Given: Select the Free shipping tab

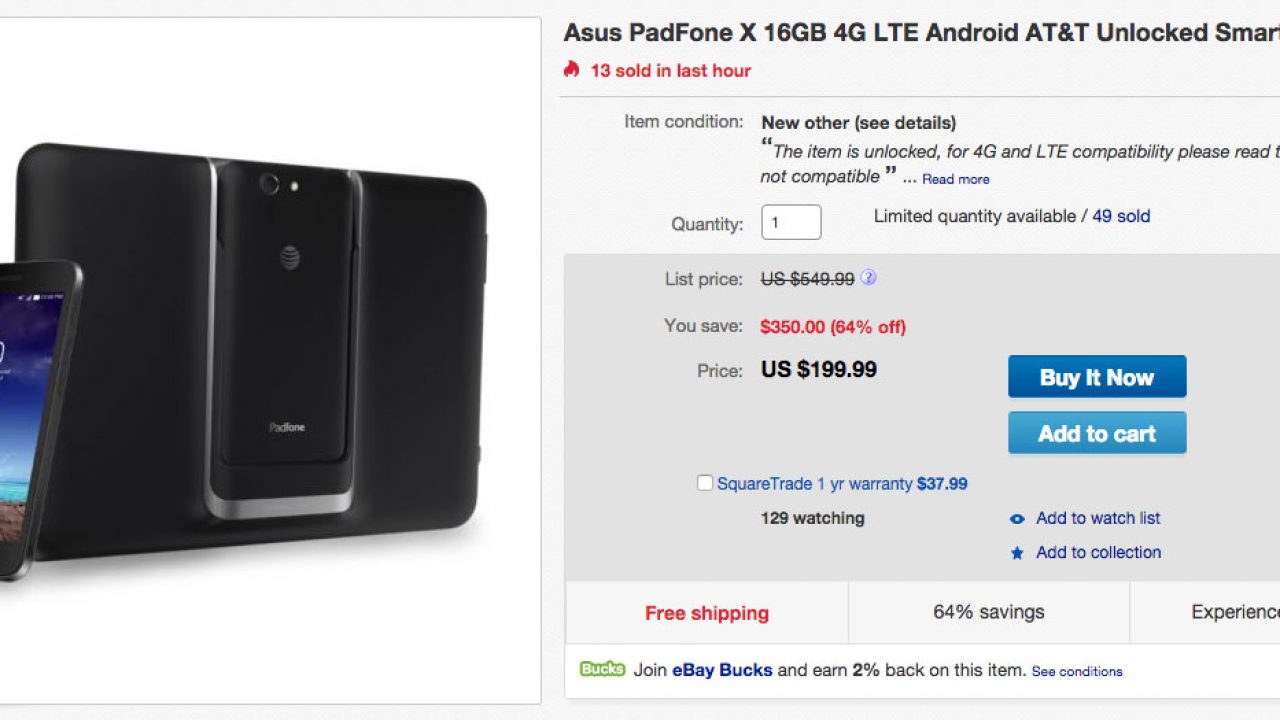Looking at the screenshot, I should (x=707, y=613).
